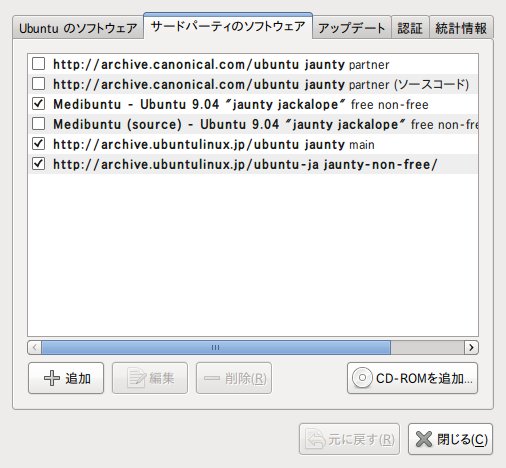Open the アップデート tab
The width and height of the screenshot is (506, 468).
pos(352,28)
